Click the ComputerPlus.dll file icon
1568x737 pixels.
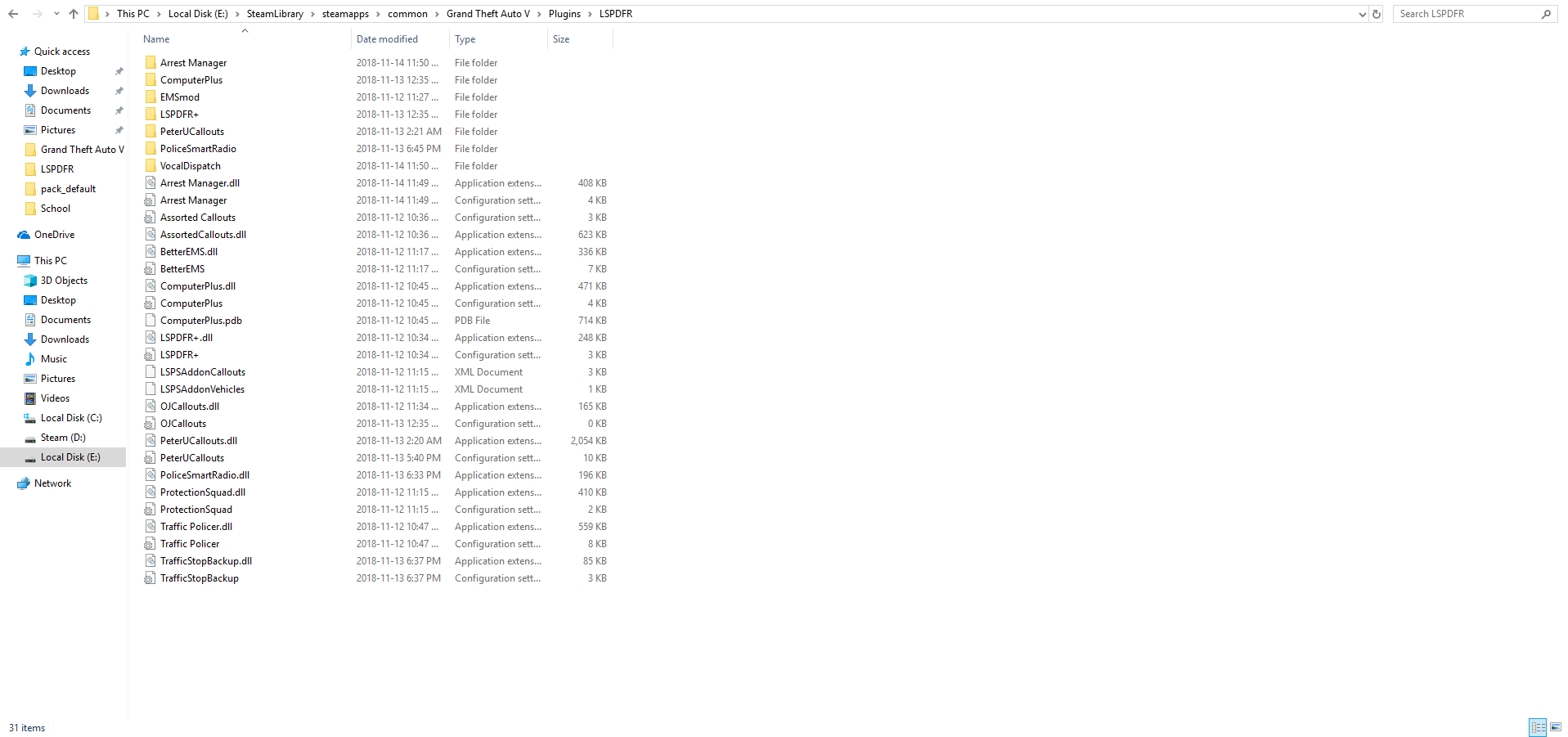151,286
